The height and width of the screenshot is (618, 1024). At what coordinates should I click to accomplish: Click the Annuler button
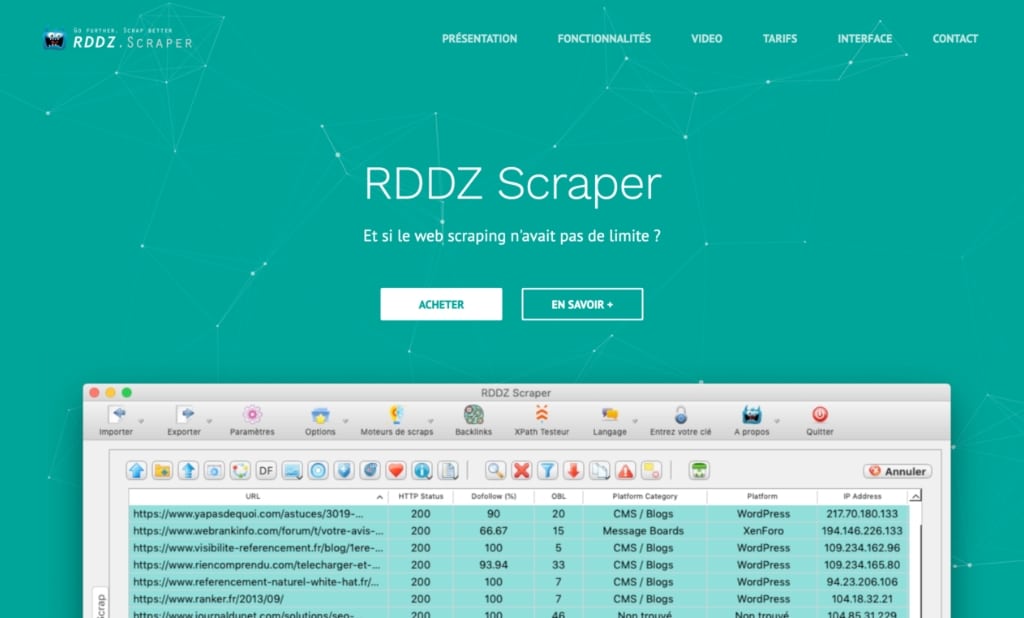pyautogui.click(x=897, y=471)
